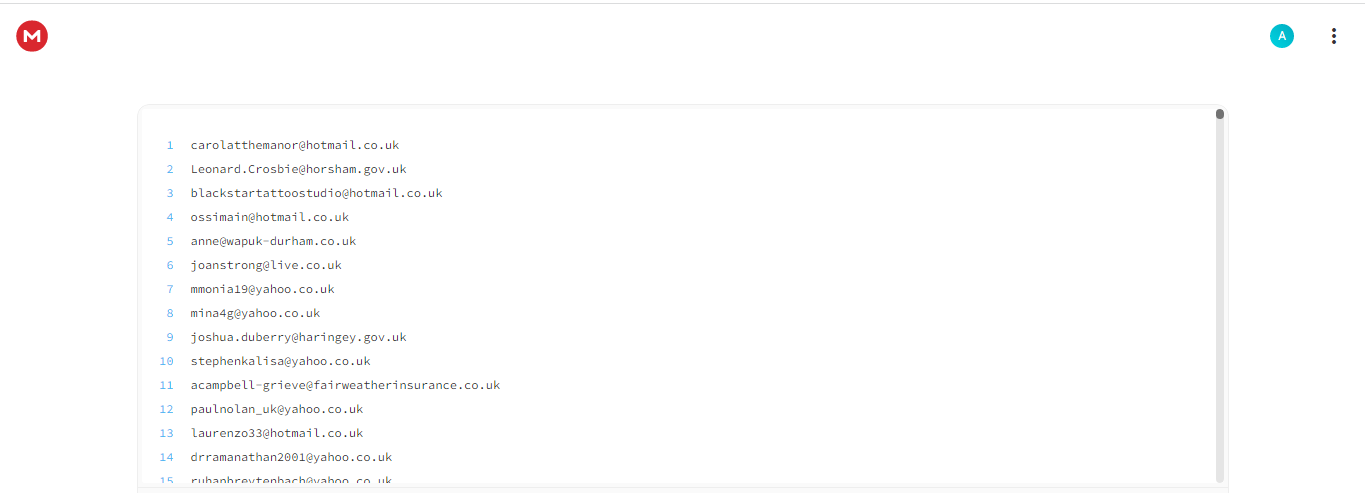Place cursor in line 7 text
1365x493 pixels.
[x=262, y=289]
